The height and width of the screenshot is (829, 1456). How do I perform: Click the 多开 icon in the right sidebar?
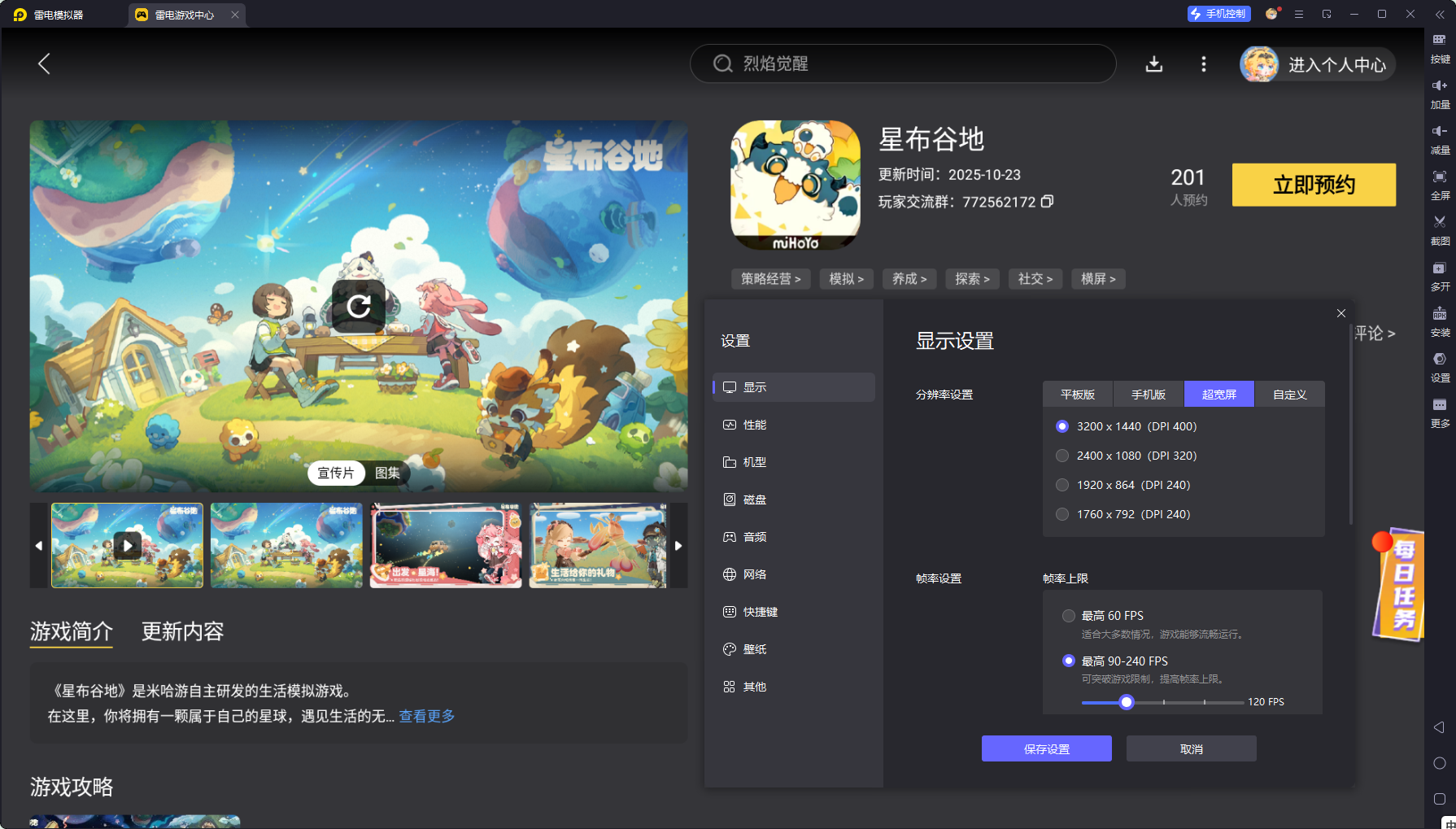1439,276
